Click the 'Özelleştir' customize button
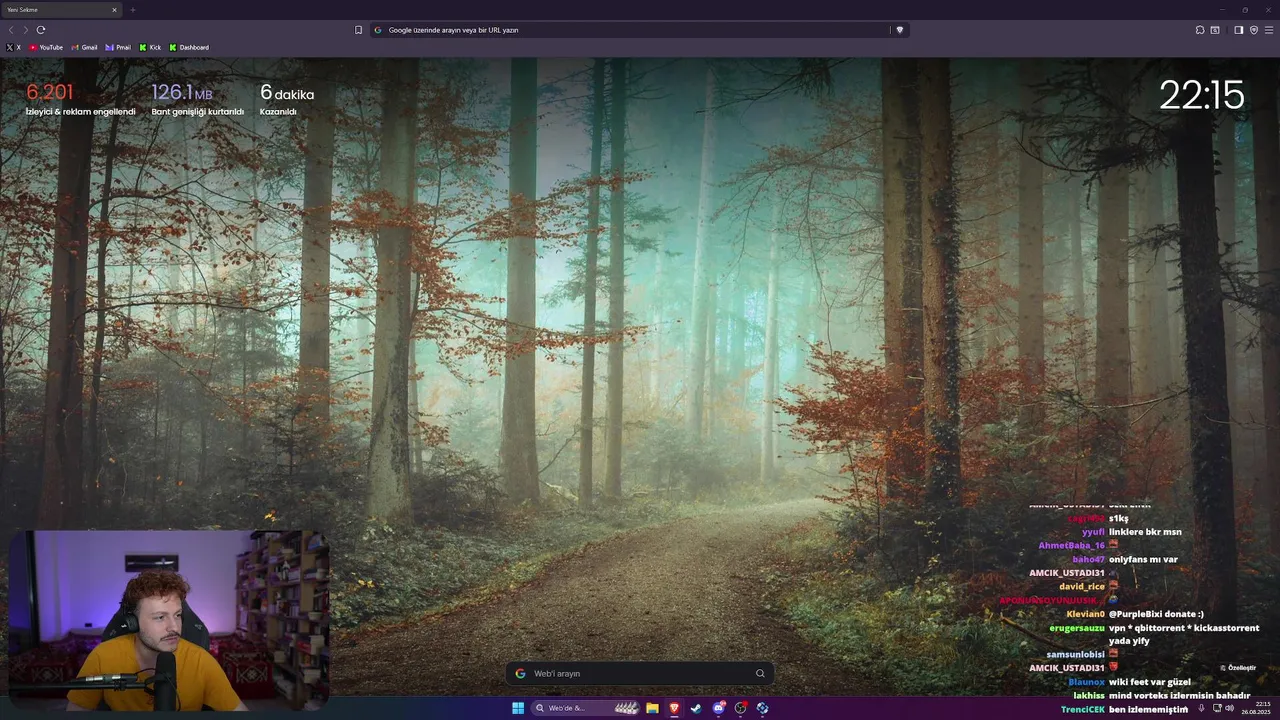Image resolution: width=1280 pixels, height=720 pixels. [1238, 667]
